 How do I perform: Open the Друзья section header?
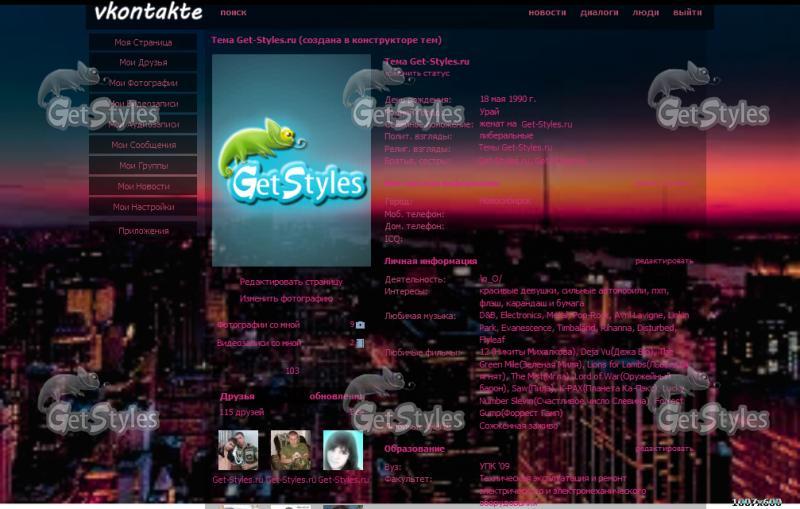coord(237,396)
